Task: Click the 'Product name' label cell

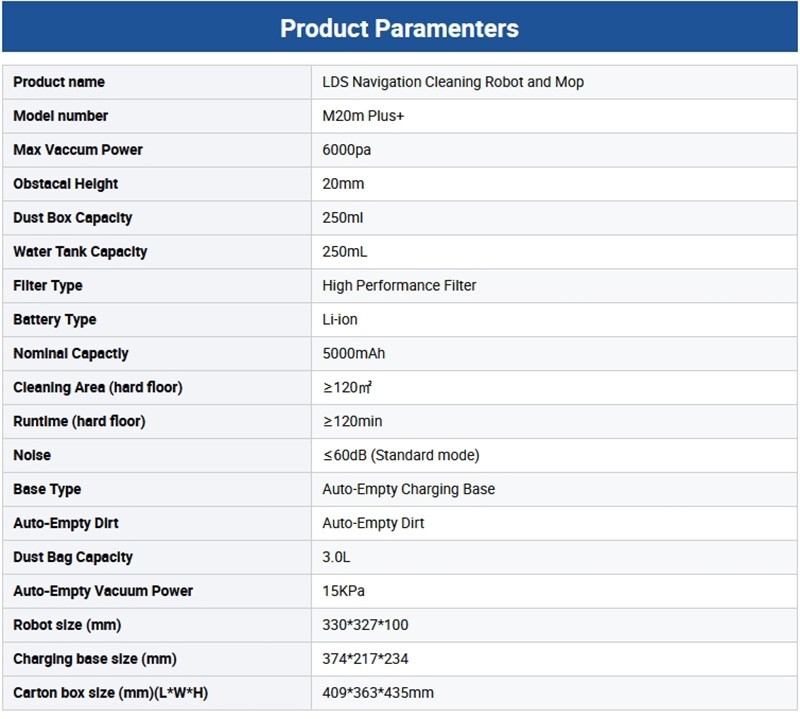Action: pyautogui.click(x=59, y=82)
